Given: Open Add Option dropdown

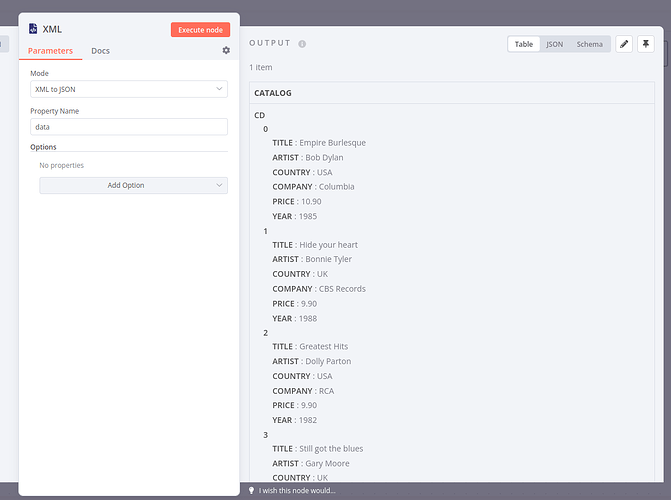Looking at the screenshot, I should pyautogui.click(x=134, y=185).
